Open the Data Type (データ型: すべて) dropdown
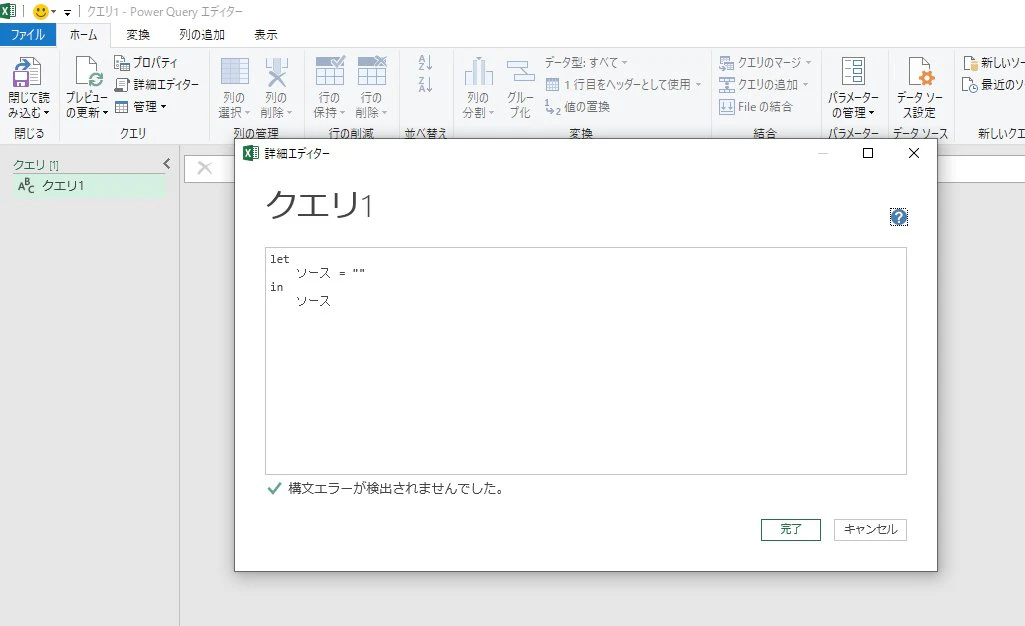 point(586,63)
